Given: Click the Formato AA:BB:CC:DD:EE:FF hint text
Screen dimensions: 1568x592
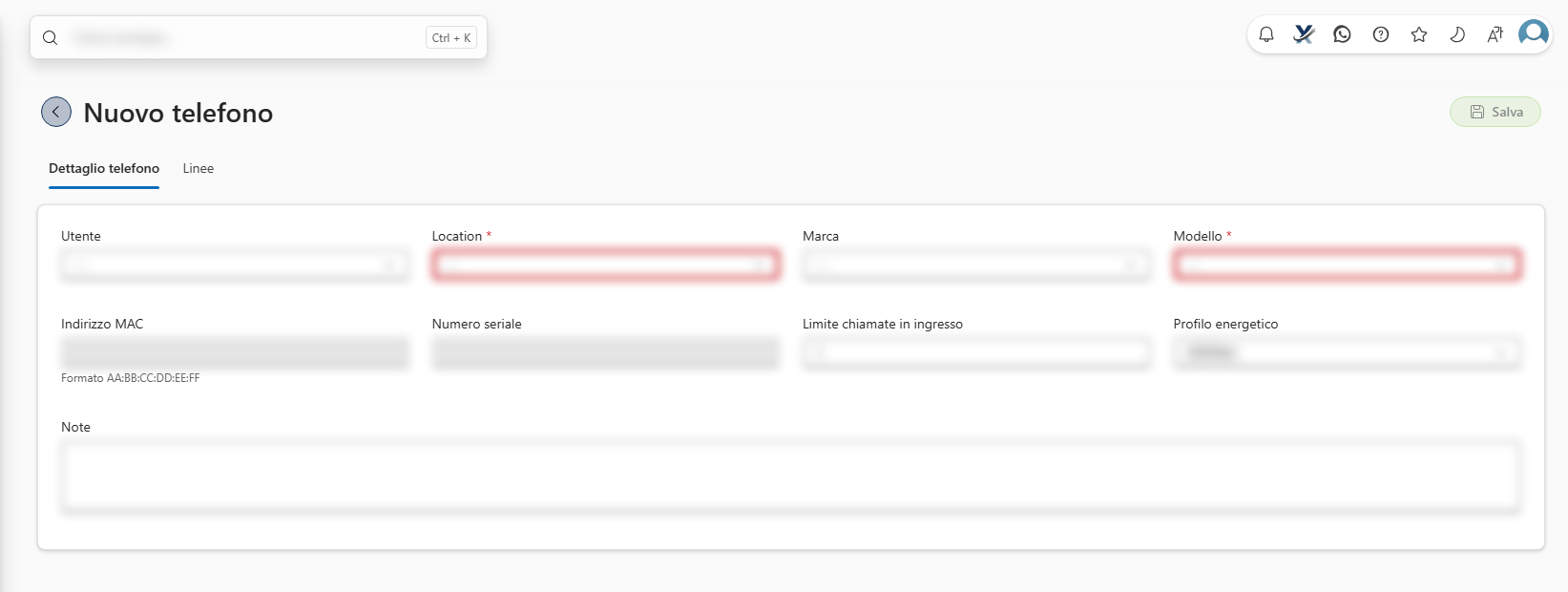Looking at the screenshot, I should tap(131, 378).
